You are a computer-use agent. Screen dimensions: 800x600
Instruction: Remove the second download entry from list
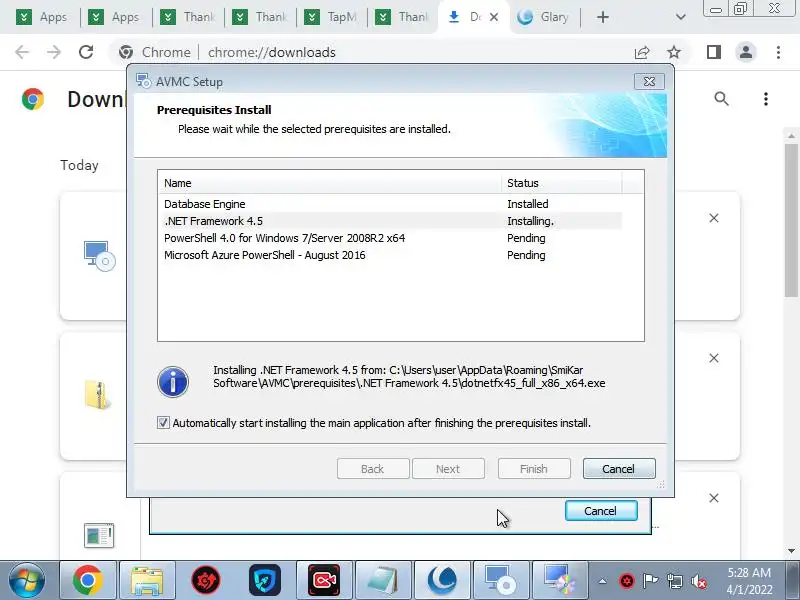[x=714, y=358]
